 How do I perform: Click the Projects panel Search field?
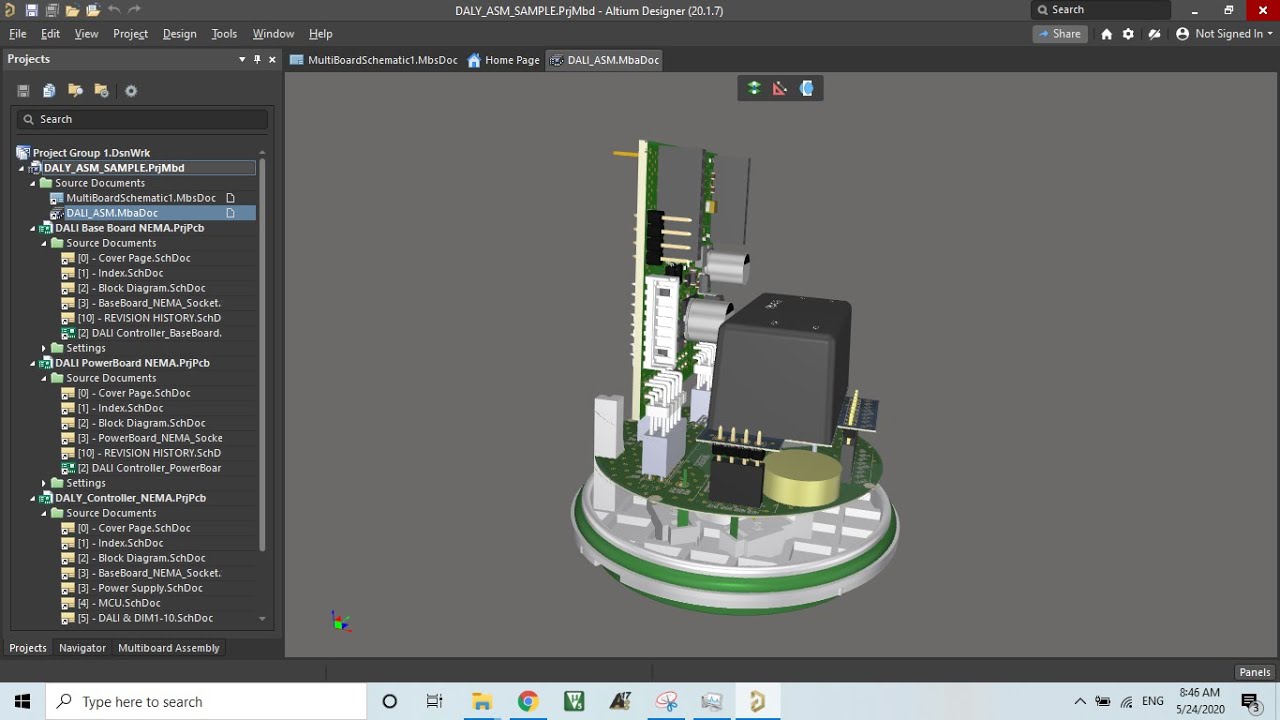142,119
